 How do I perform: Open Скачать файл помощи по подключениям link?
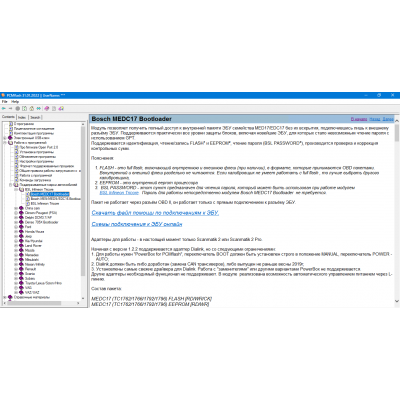coord(155,213)
